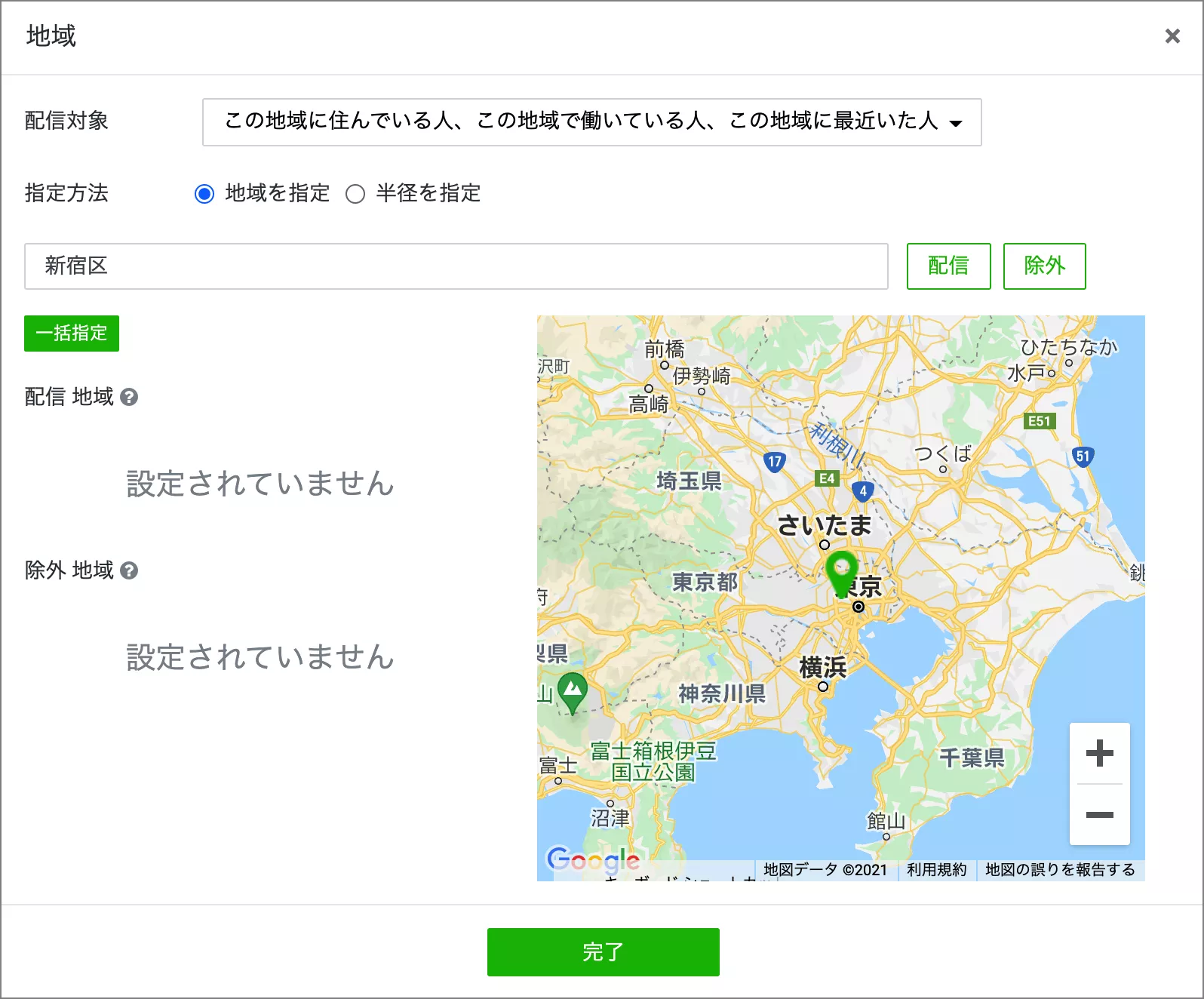Select the 半径を指定 radio button
The width and height of the screenshot is (1204, 999).
pos(355,194)
